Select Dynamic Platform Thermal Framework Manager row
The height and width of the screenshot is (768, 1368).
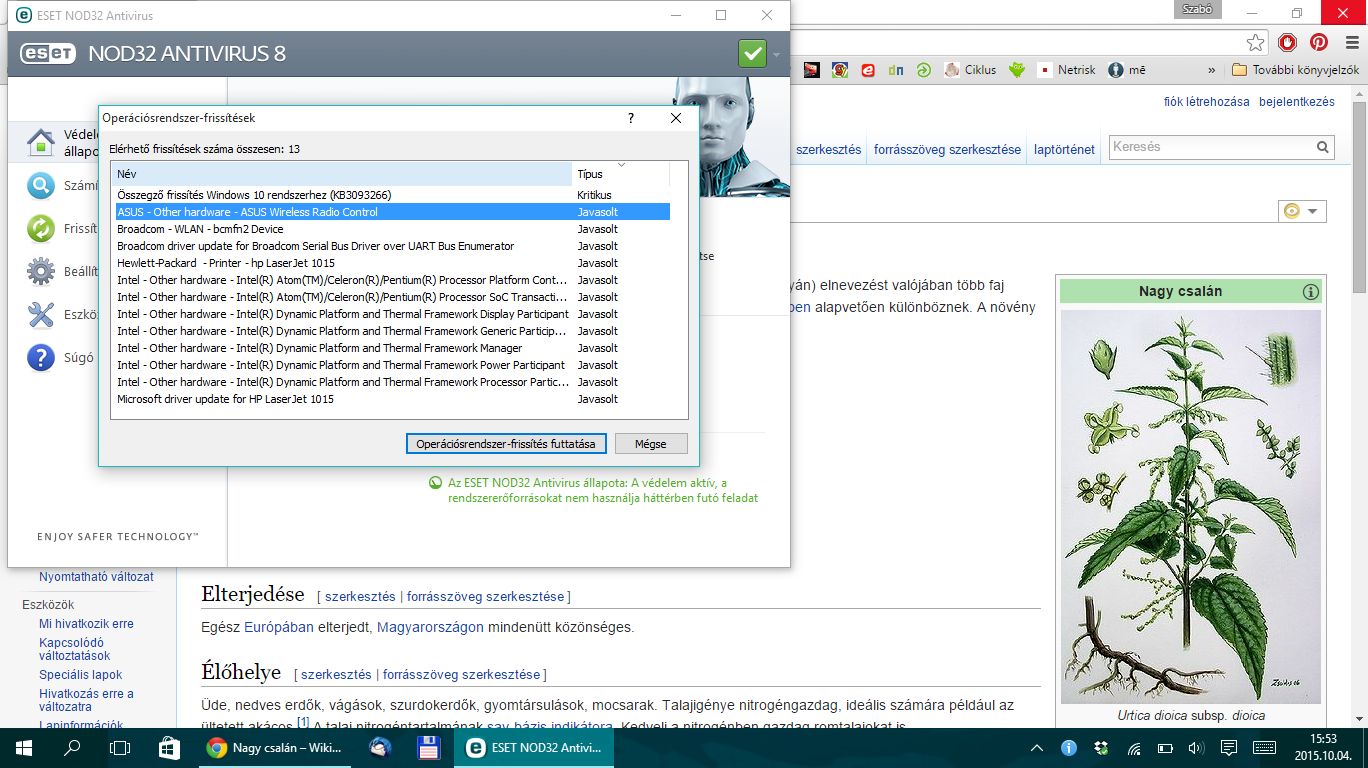click(392, 348)
